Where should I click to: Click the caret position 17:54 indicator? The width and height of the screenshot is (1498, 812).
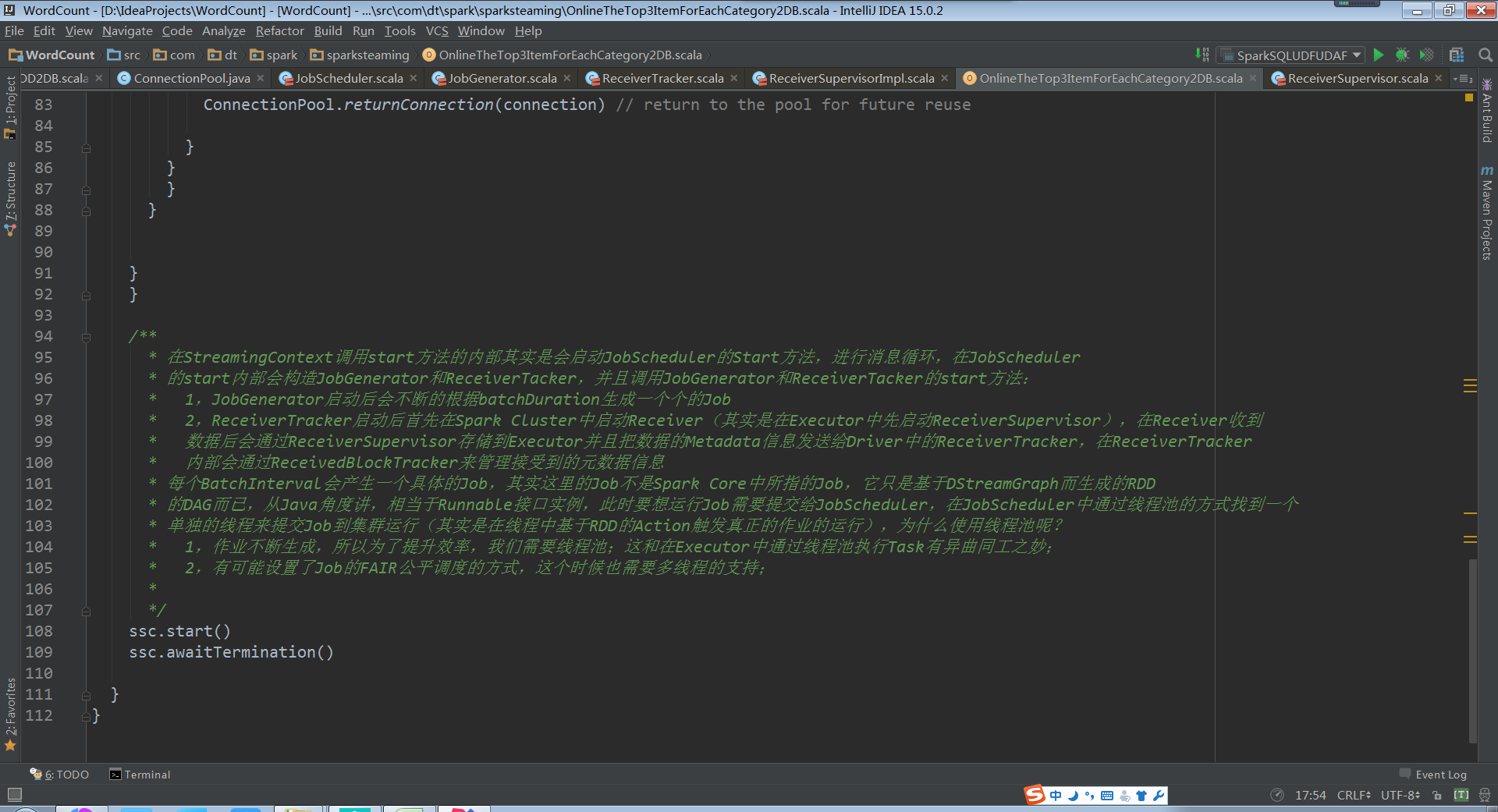point(1310,795)
